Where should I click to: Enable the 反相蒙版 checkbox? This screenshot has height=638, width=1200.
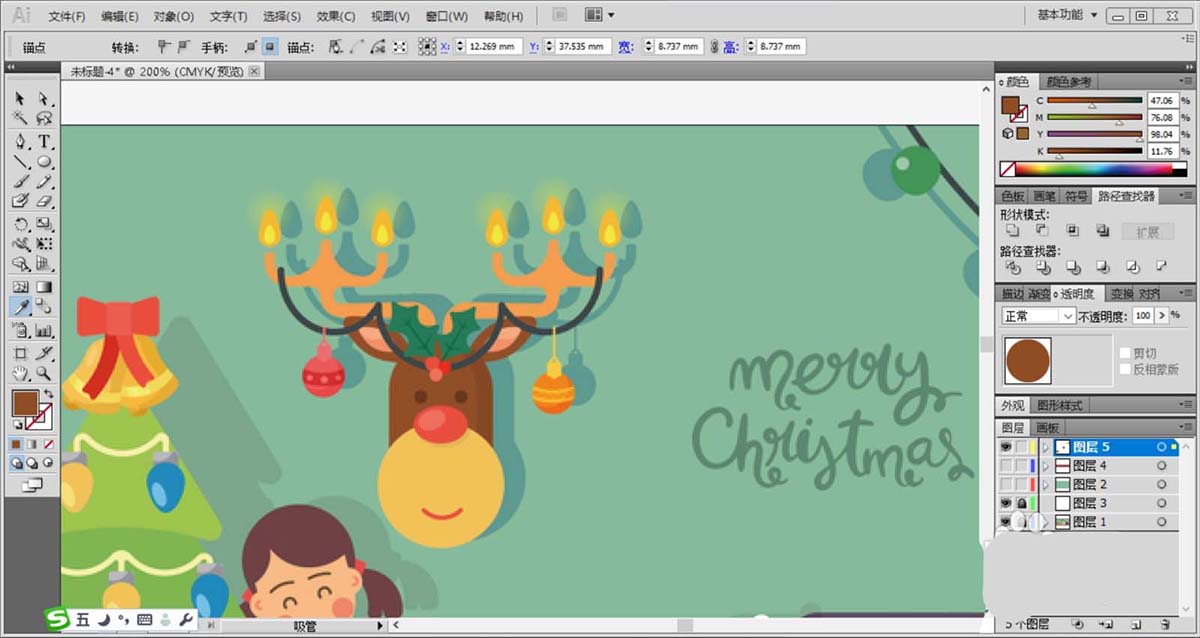(1126, 369)
